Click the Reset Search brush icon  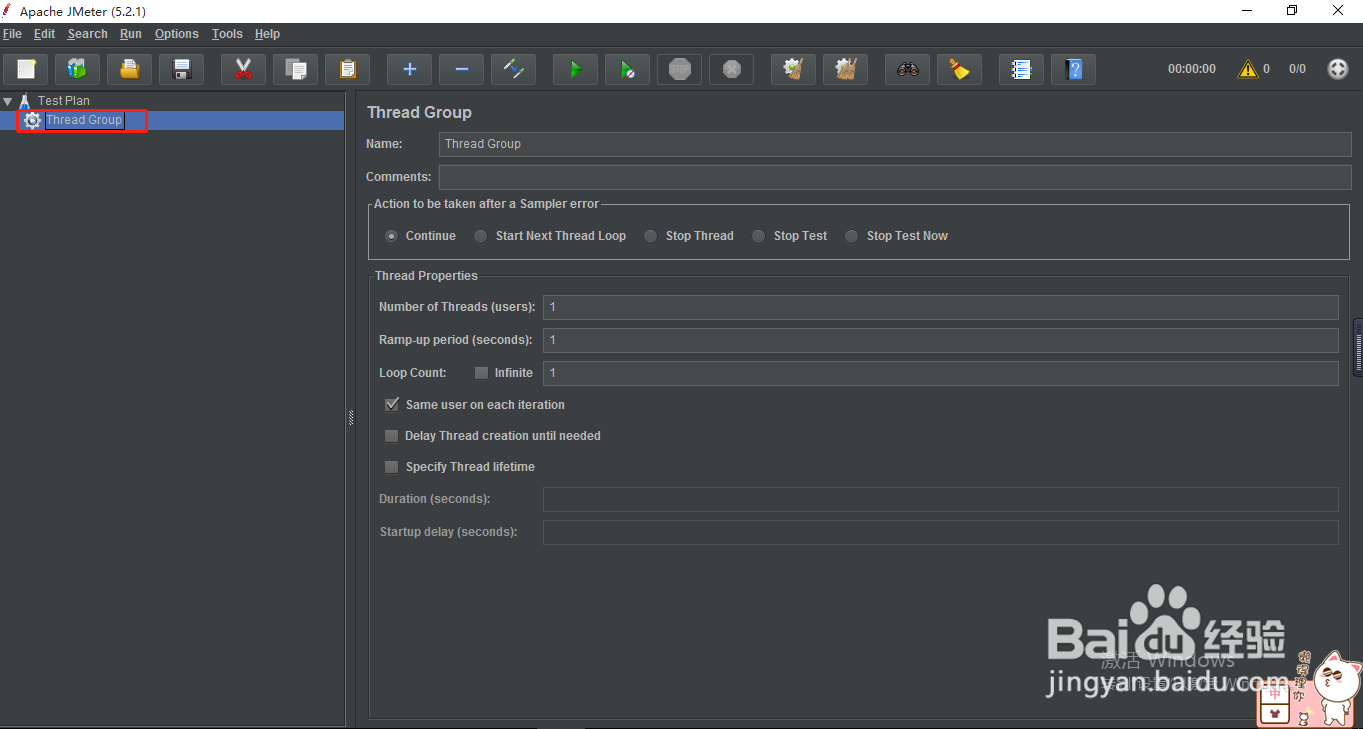pos(959,69)
